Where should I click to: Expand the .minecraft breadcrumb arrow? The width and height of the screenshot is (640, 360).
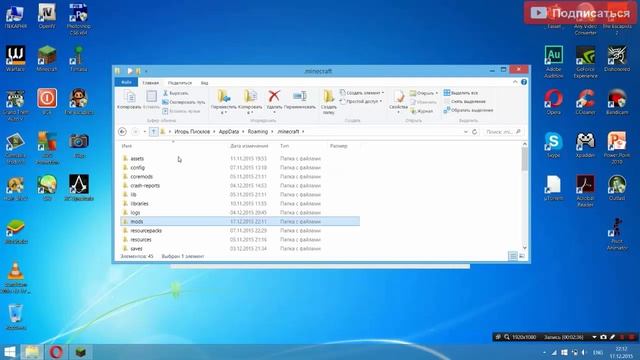[303, 131]
